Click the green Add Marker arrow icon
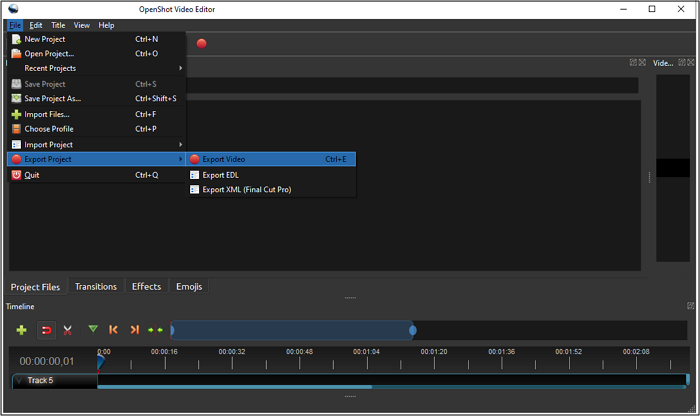 click(x=93, y=329)
